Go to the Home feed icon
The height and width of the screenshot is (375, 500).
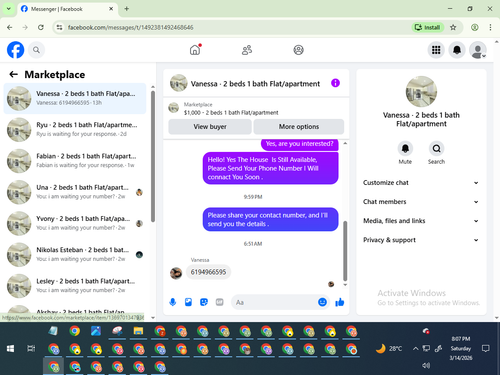click(195, 50)
